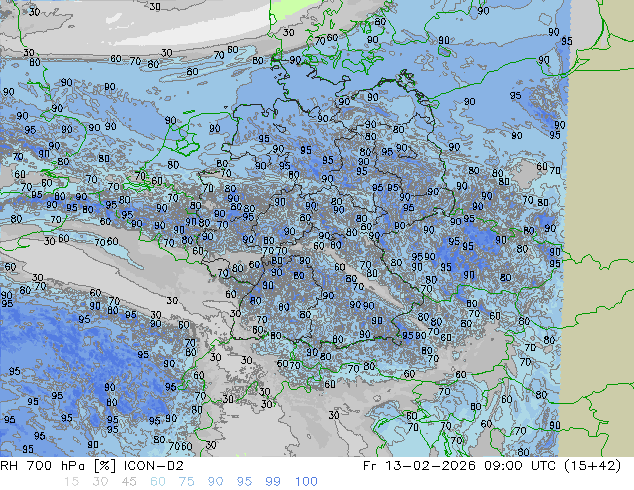Click the 'Fr 13-02-2026' date text

[419, 466]
